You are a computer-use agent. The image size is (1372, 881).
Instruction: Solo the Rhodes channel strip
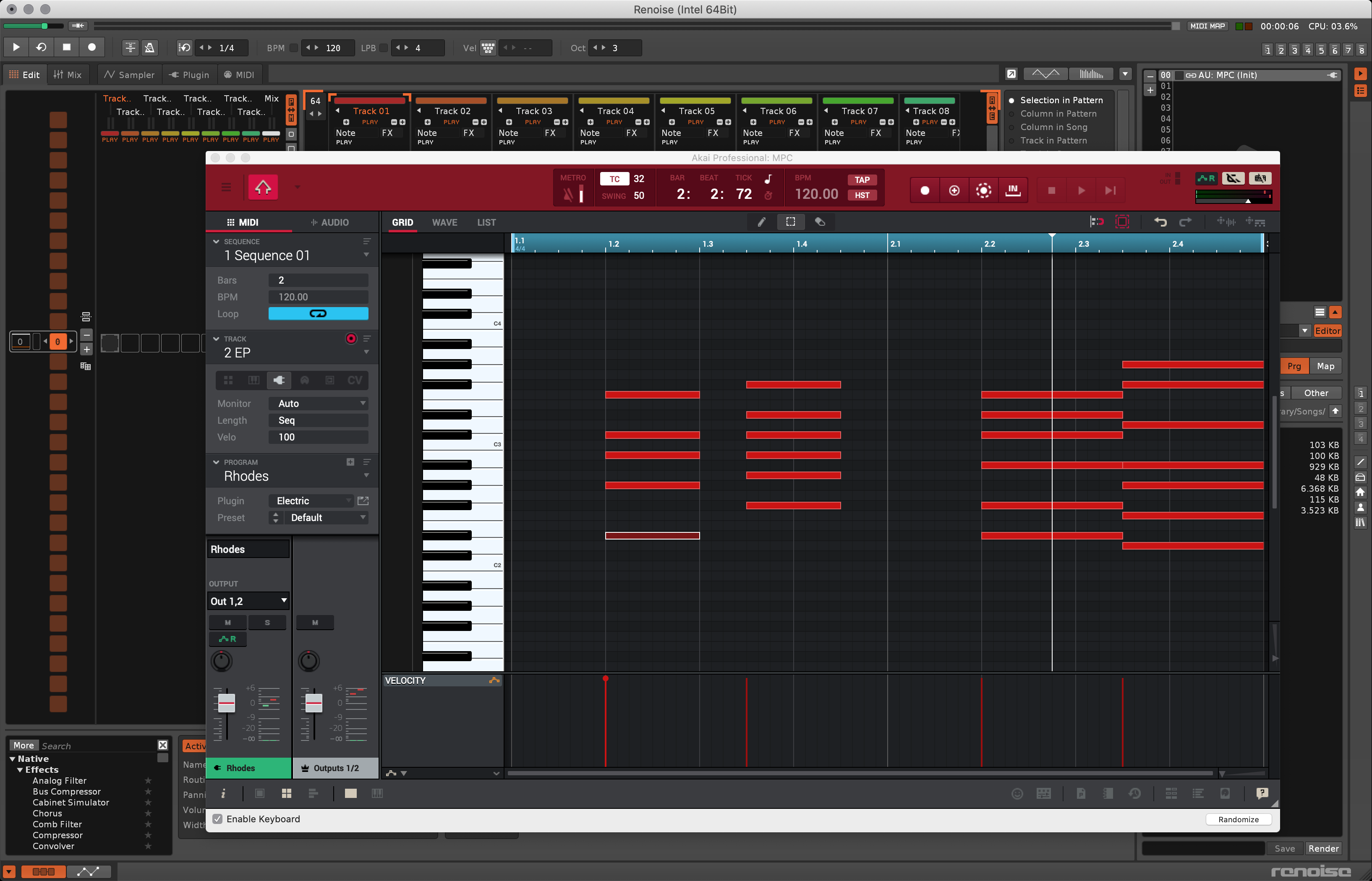(x=267, y=623)
